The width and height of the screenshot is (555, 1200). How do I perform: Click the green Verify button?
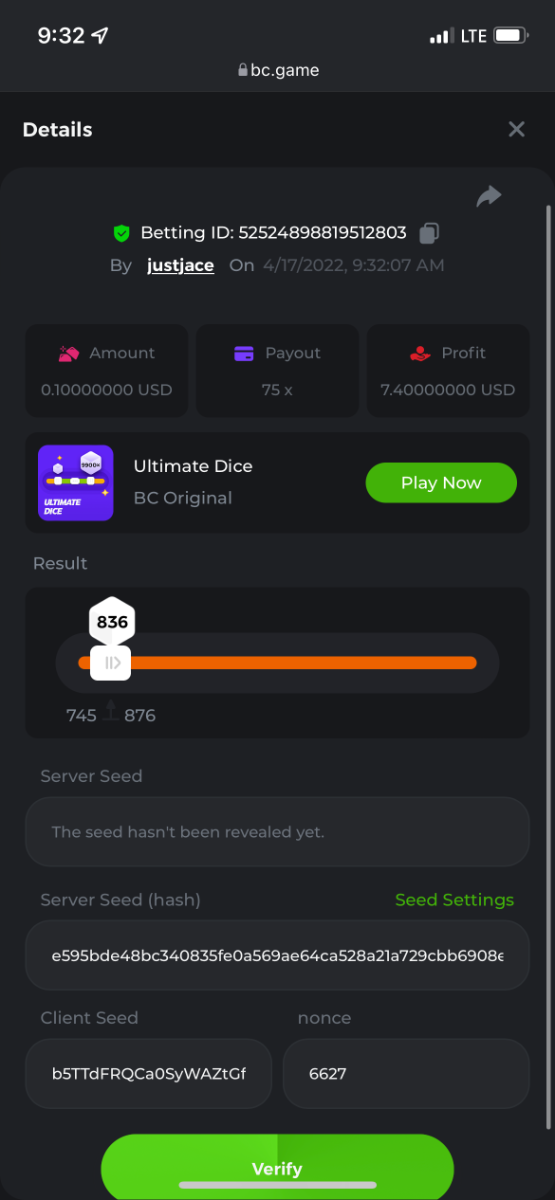point(277,1167)
